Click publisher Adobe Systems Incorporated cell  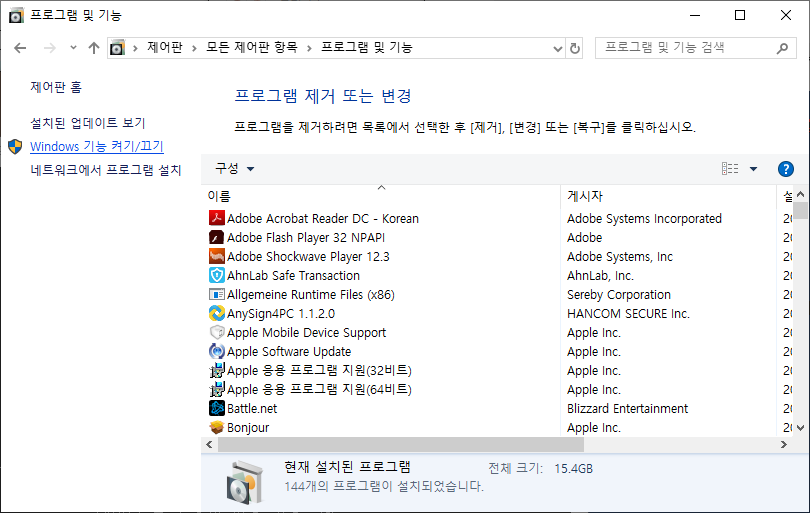point(644,219)
